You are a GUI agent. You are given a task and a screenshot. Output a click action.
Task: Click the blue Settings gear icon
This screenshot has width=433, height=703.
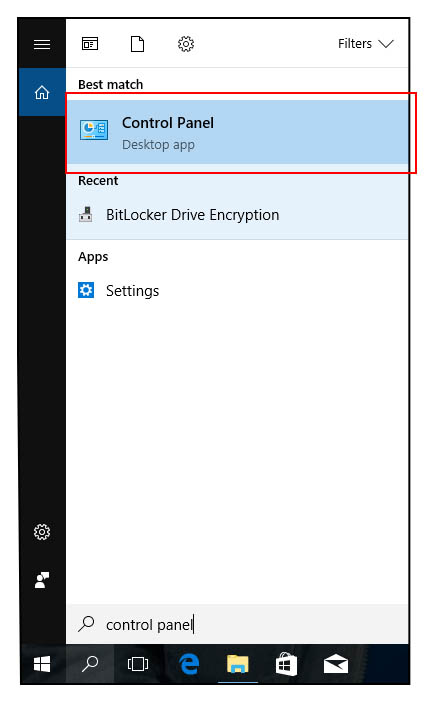click(86, 290)
